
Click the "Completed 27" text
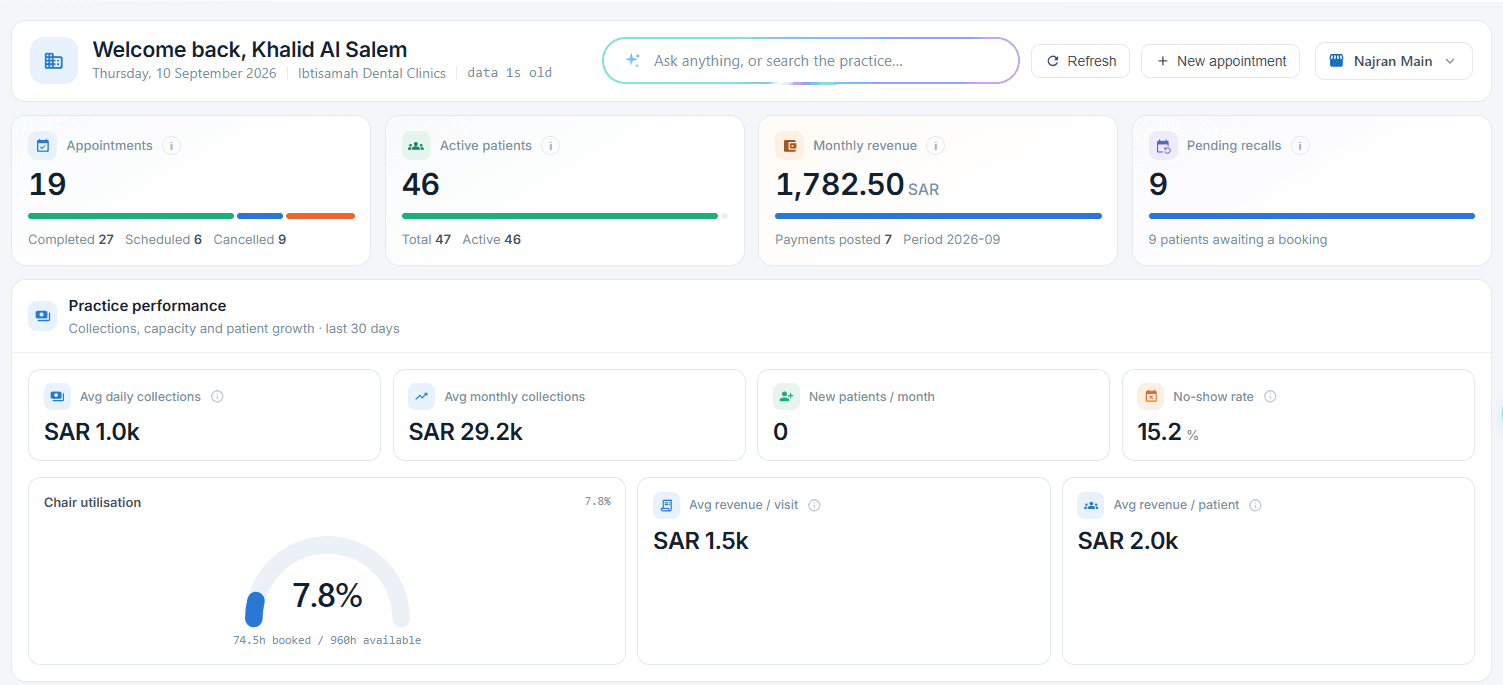71,240
